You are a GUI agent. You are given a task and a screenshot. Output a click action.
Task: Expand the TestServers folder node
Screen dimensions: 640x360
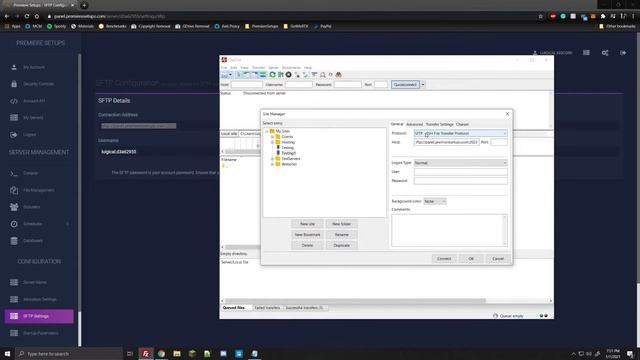pyautogui.click(x=272, y=158)
